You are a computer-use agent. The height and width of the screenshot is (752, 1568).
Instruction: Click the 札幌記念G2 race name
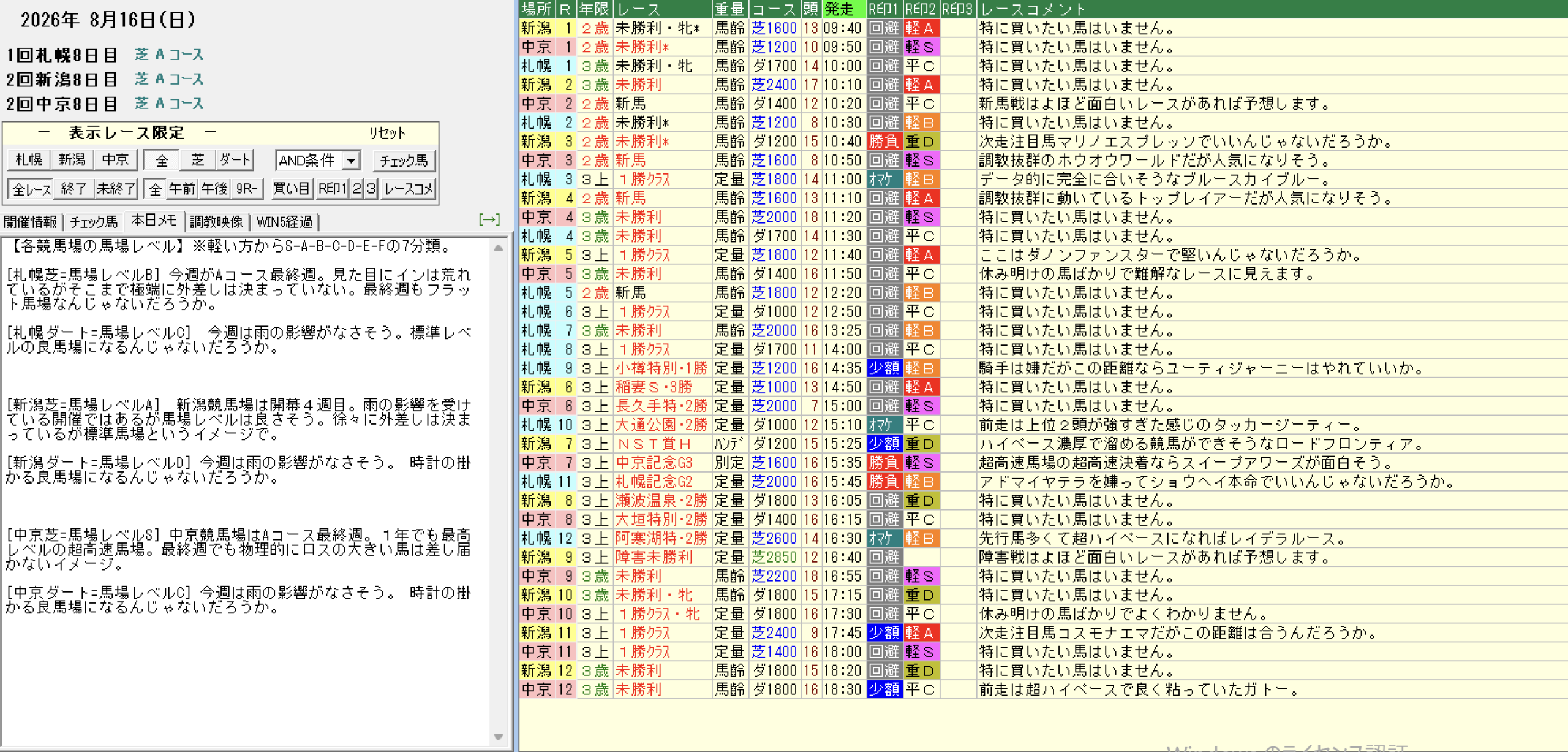coord(654,482)
